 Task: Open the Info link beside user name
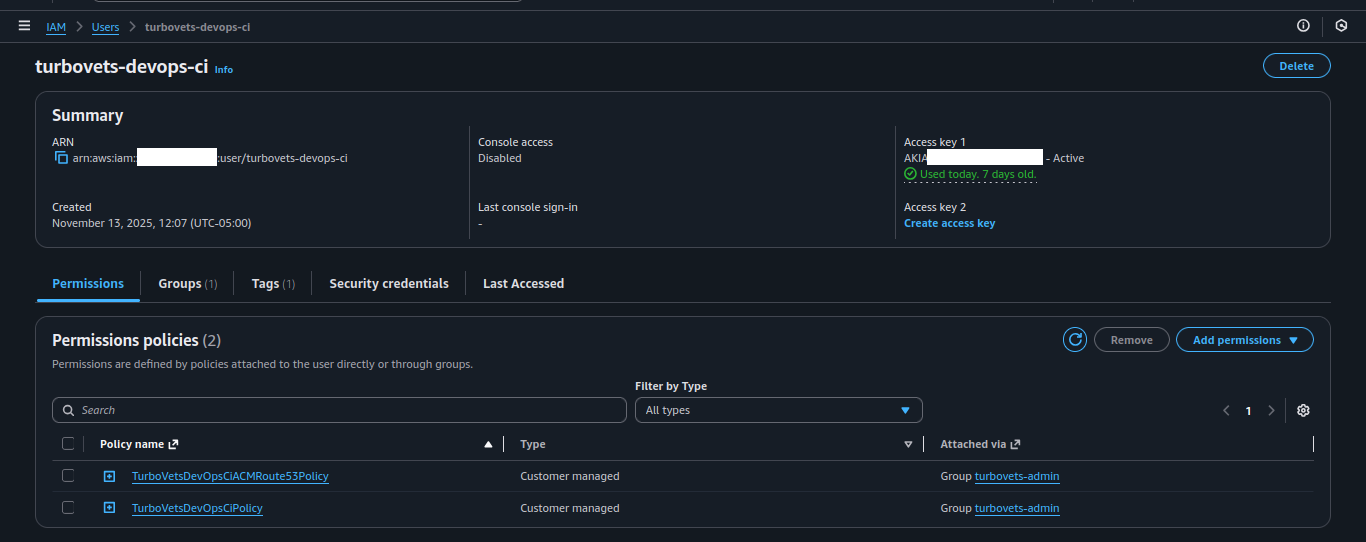tap(224, 70)
